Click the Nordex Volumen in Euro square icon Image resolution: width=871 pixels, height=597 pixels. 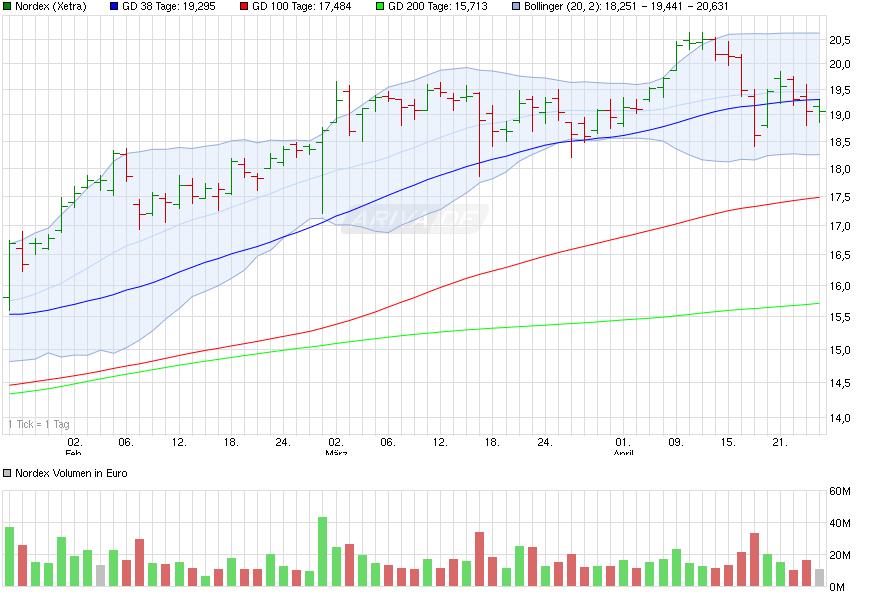pyautogui.click(x=9, y=471)
